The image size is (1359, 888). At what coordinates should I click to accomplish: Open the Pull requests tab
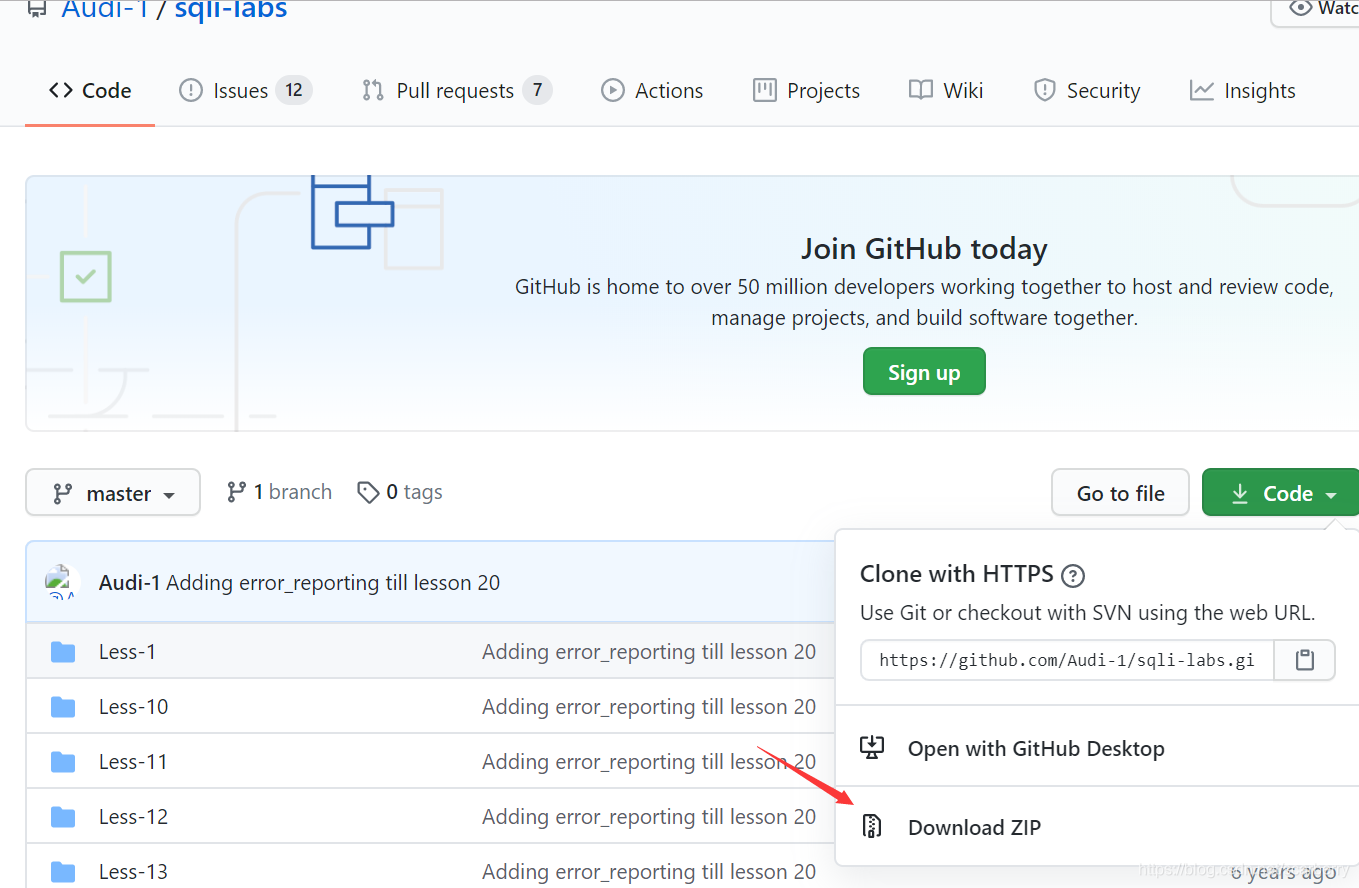coord(456,91)
